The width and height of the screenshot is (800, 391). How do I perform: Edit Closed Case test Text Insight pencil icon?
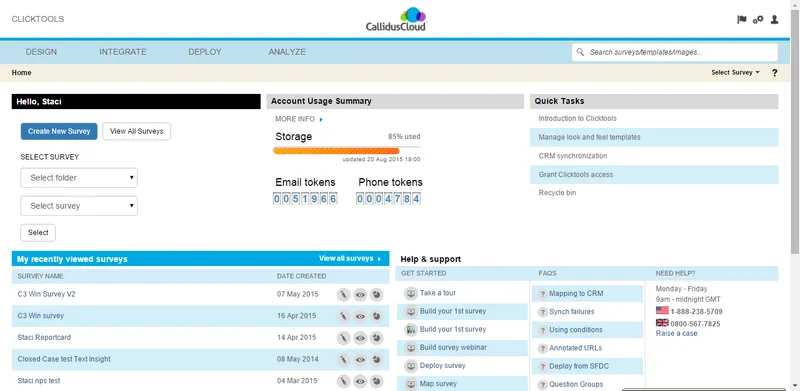click(x=343, y=359)
